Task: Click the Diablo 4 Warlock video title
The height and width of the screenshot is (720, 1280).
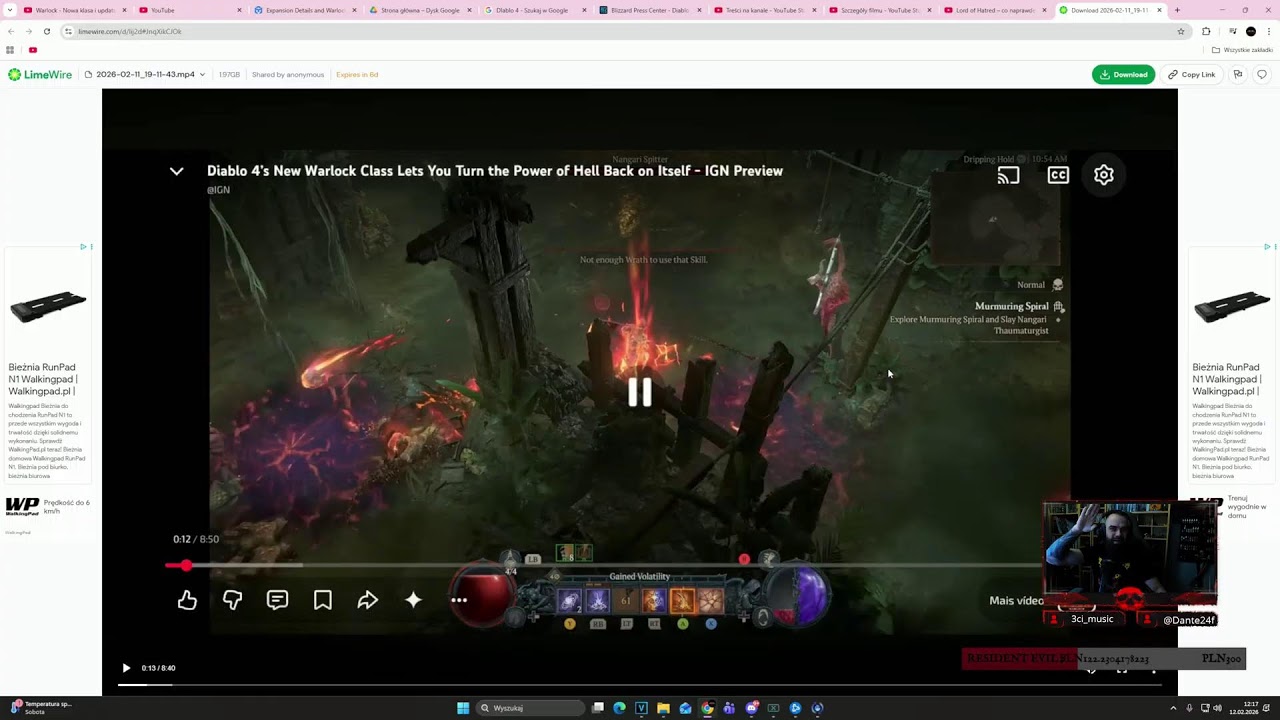Action: click(x=495, y=171)
